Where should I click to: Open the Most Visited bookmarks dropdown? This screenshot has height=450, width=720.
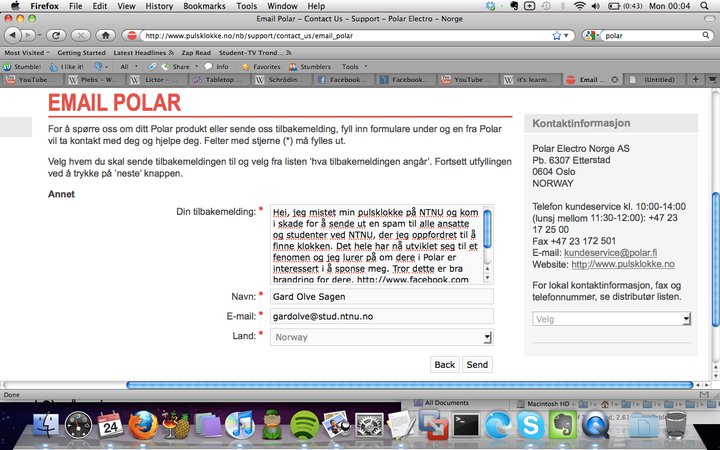[x=27, y=53]
